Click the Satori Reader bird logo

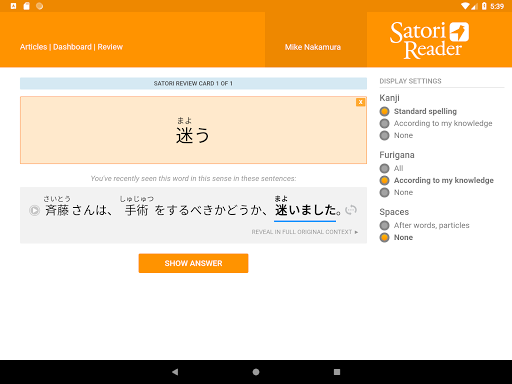[x=459, y=32]
